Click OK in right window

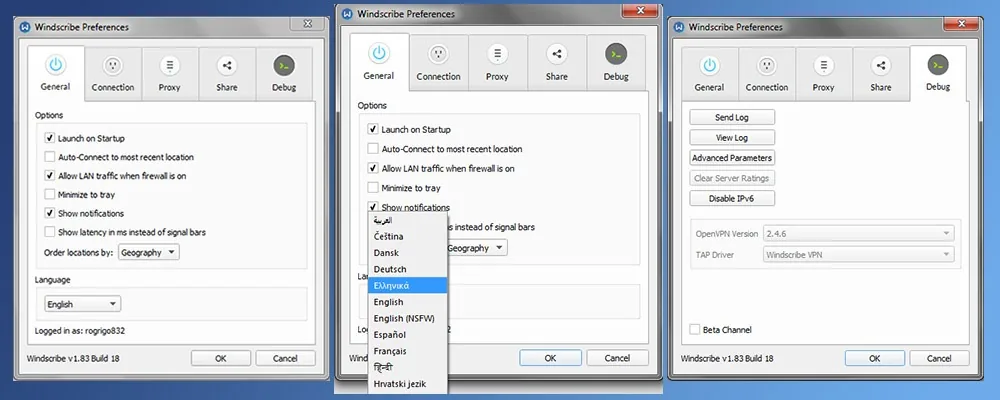coord(875,359)
